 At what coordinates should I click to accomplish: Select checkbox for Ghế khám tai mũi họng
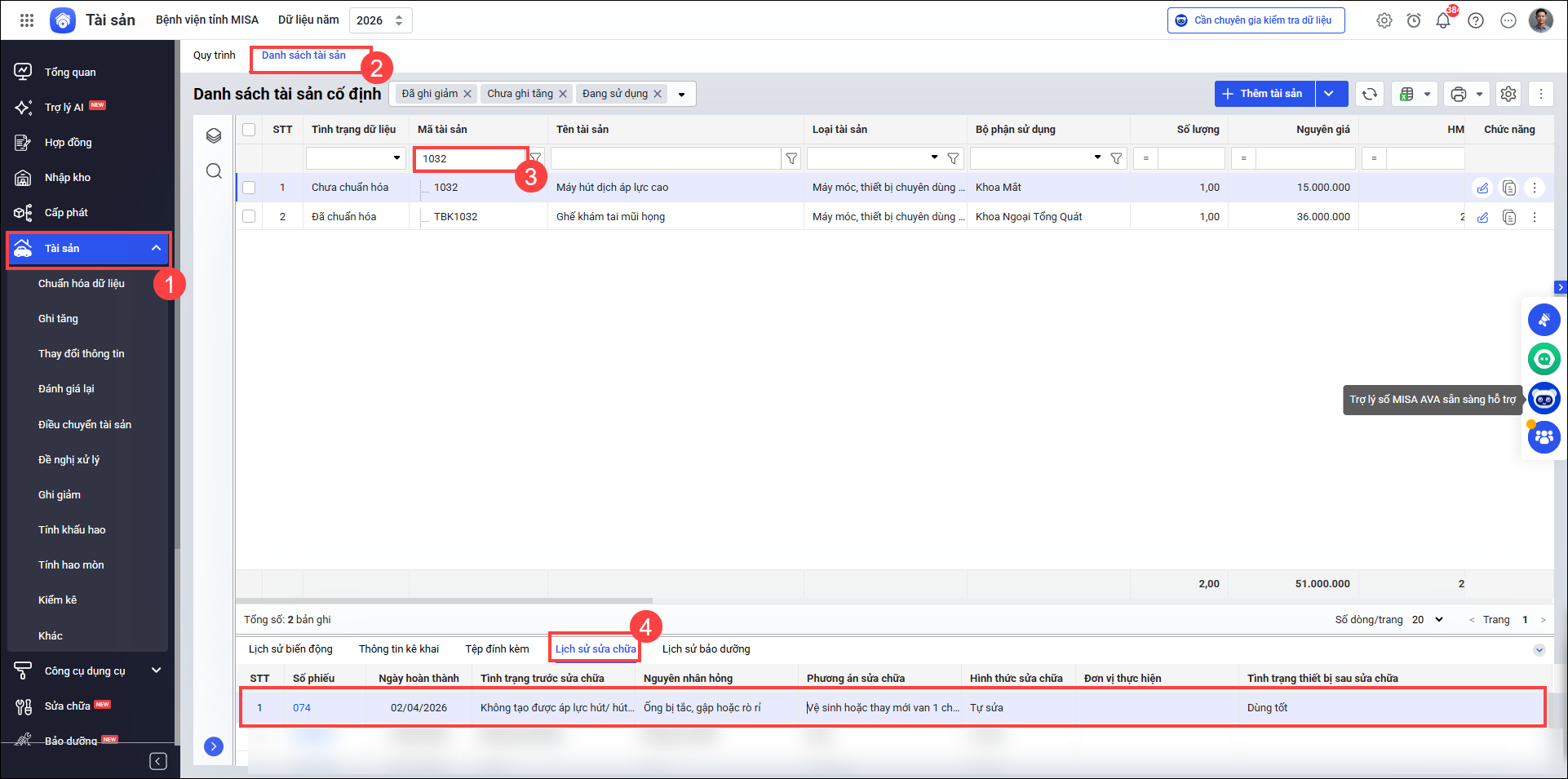coord(249,217)
